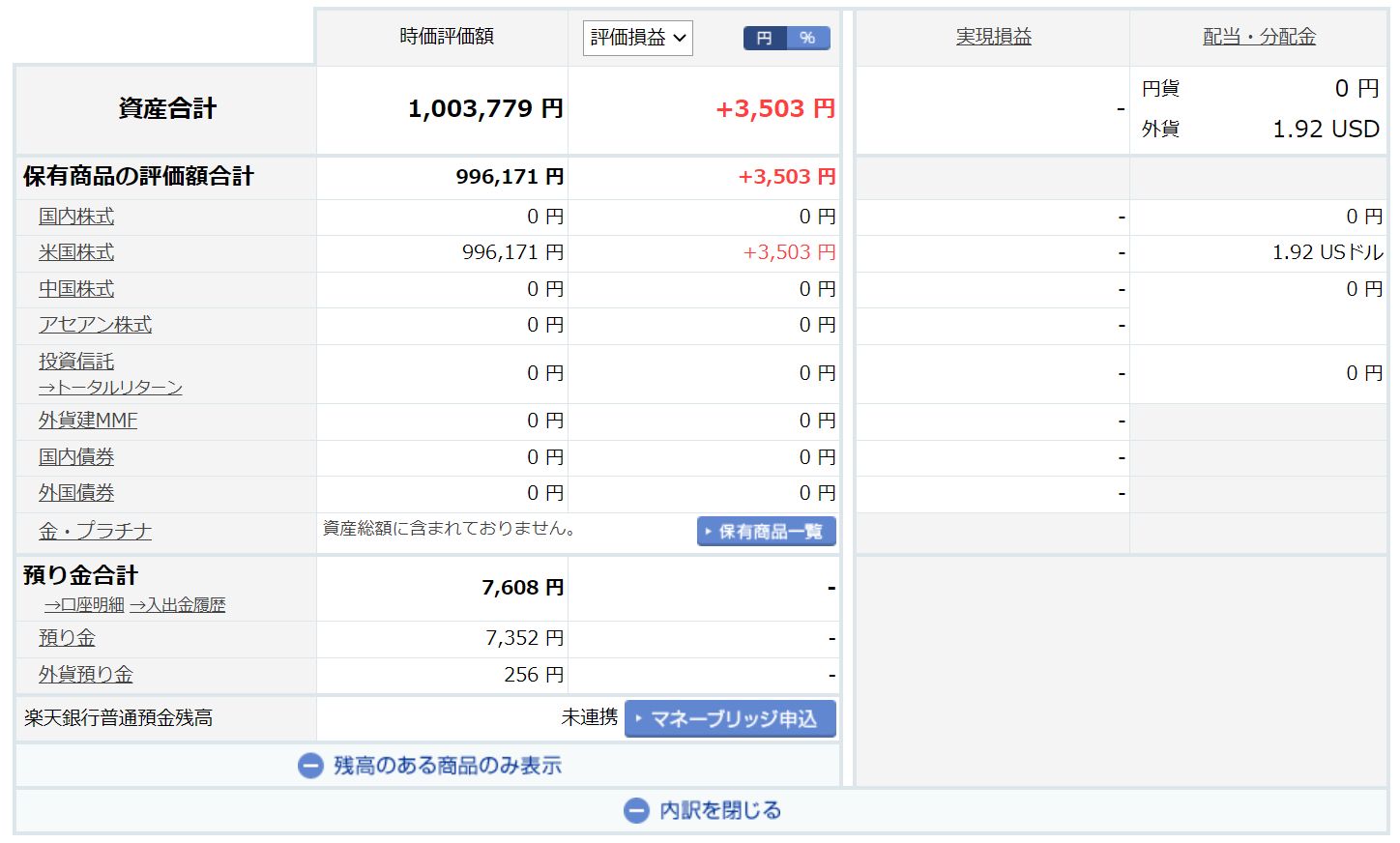The width and height of the screenshot is (1400, 843).
Task: Open the 米国株式 holdings link
Action: (x=76, y=252)
